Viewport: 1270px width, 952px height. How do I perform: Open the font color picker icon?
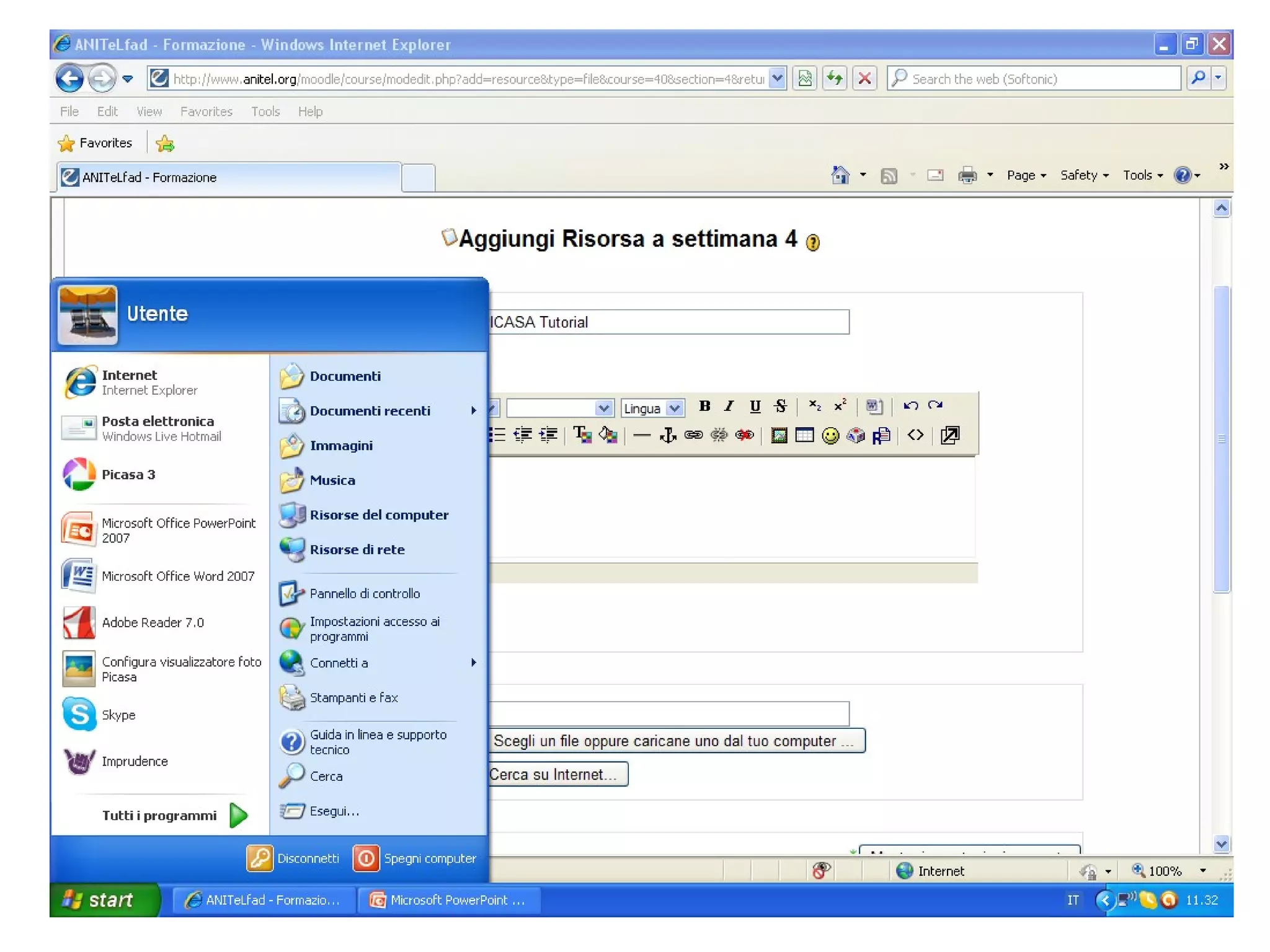pos(582,435)
